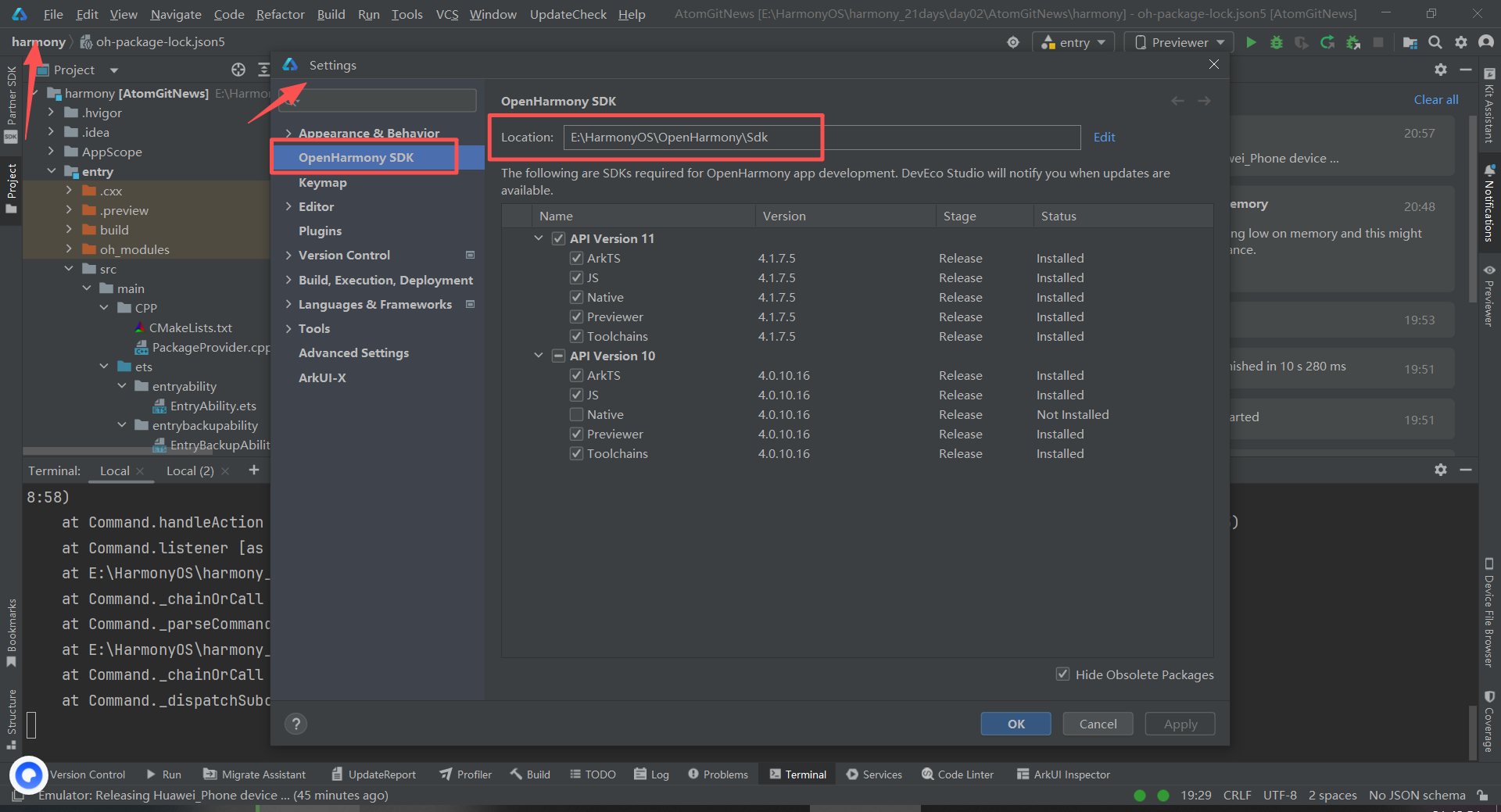Click the Sync project reload icon in toolbar
This screenshot has width=1501, height=812.
[1327, 42]
